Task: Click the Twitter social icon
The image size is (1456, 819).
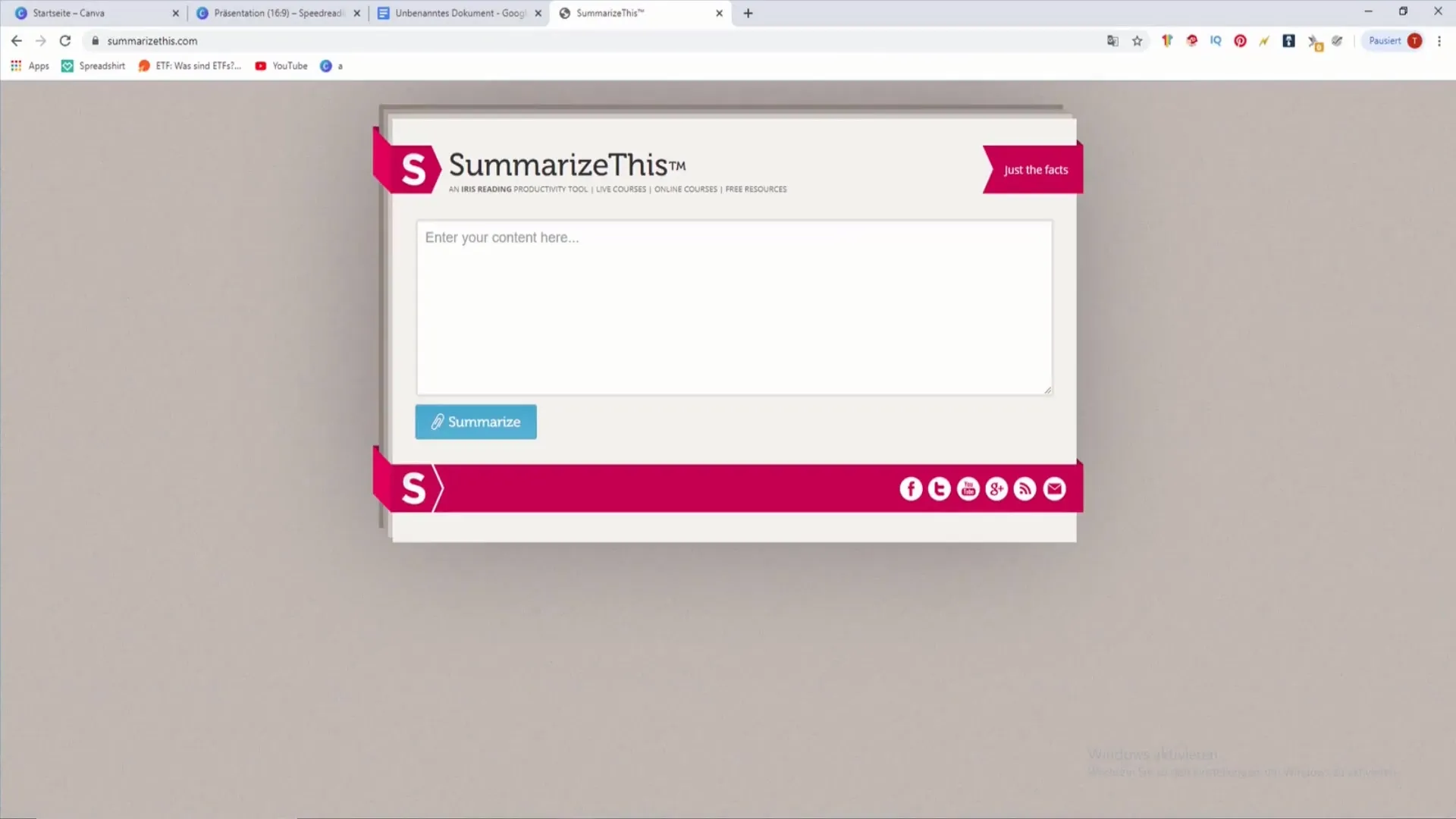Action: pos(939,489)
